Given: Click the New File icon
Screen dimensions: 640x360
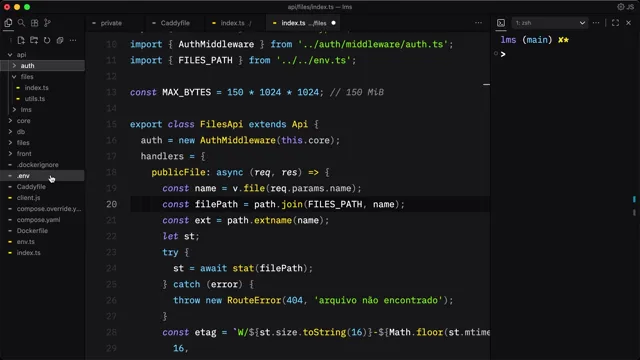Looking at the screenshot, I should [21, 40].
